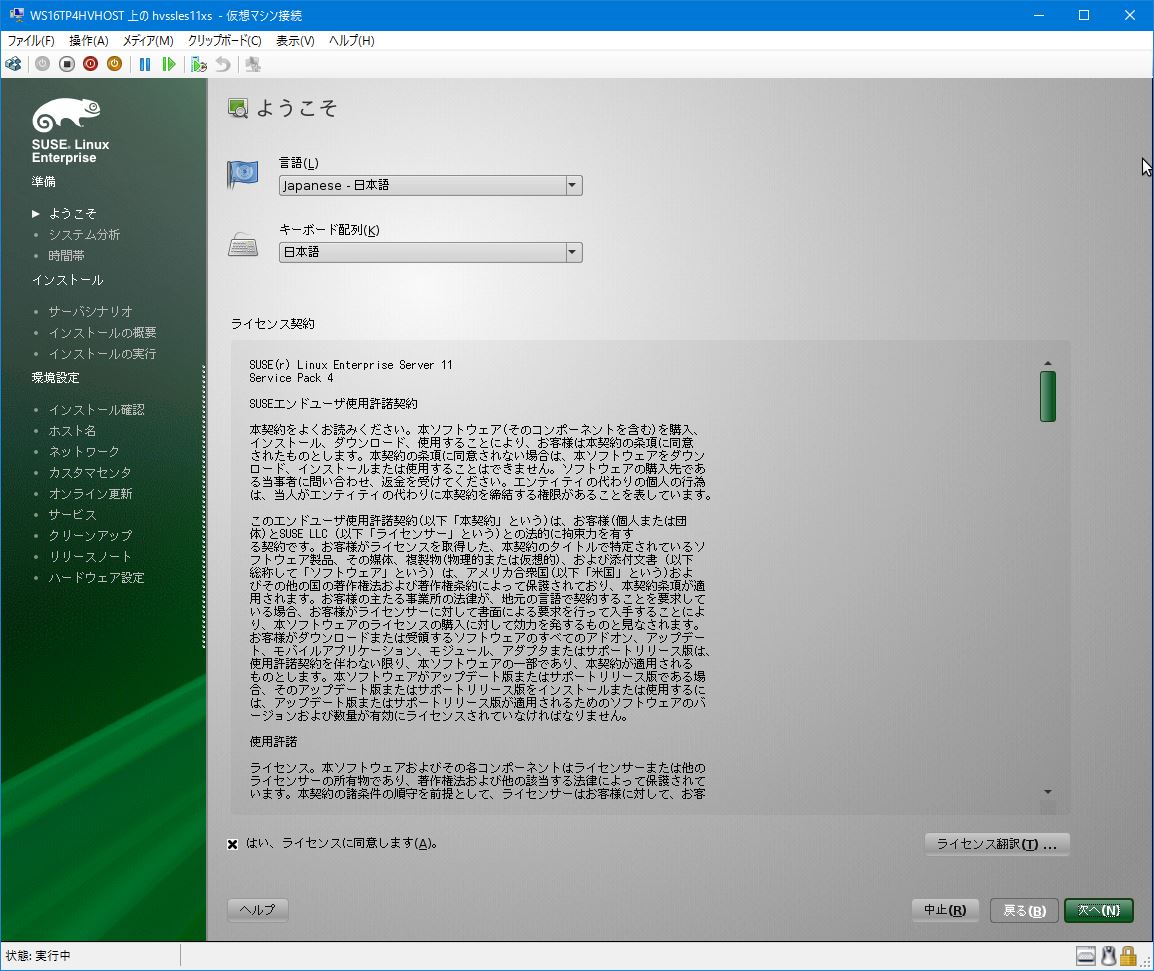Click the 中止(R) button
Screen dimensions: 1154x971
click(x=945, y=911)
